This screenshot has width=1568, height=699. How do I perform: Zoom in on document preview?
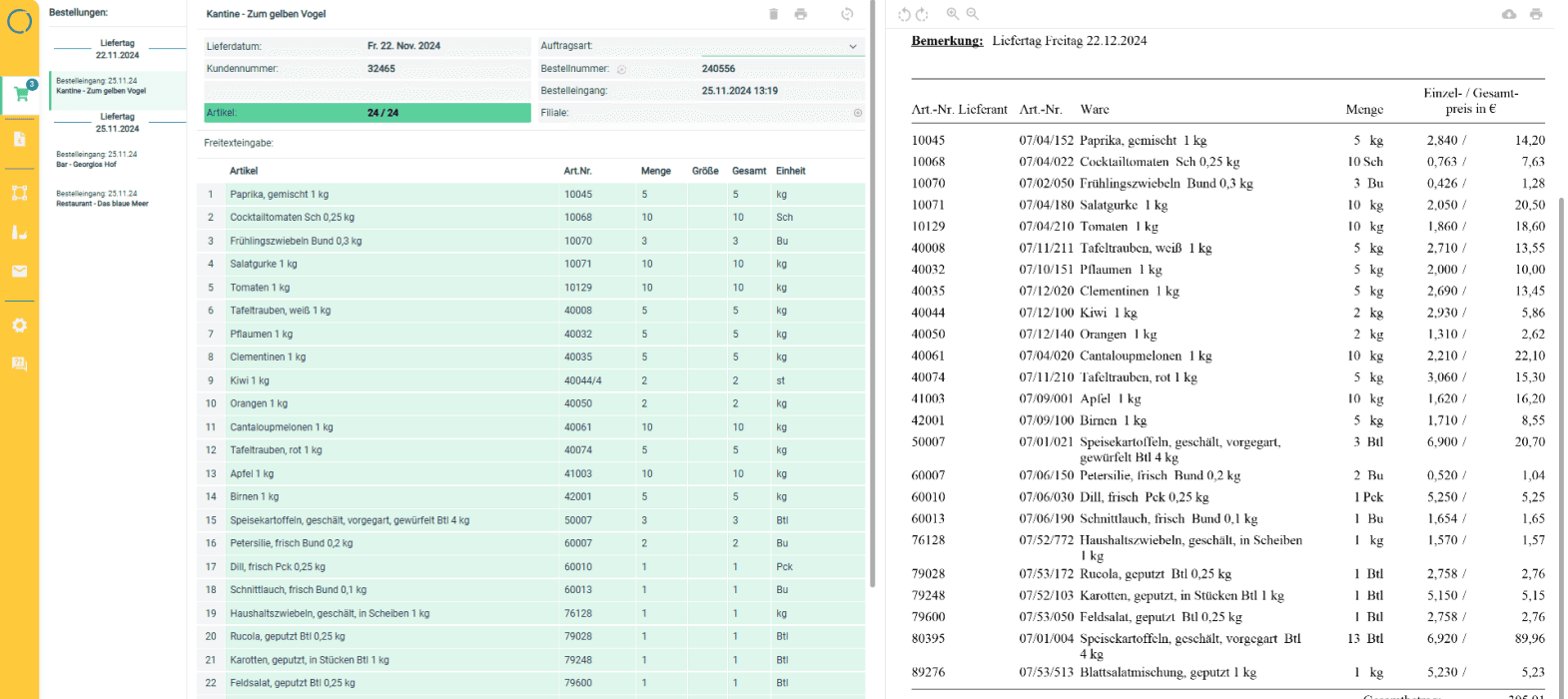953,14
